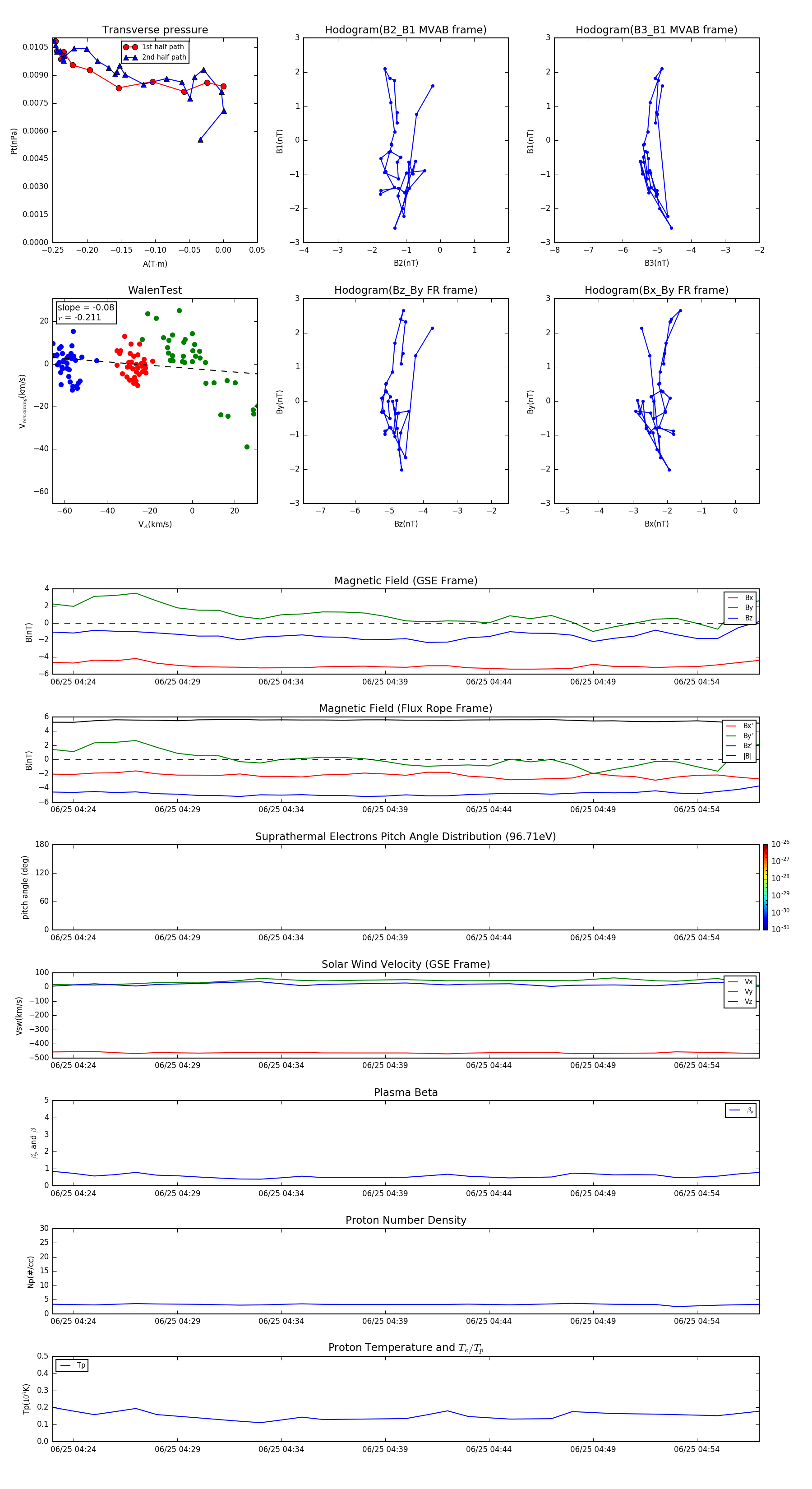Click the Proton Number Density title
This screenshot has width=812, height=1489.
406,1220
